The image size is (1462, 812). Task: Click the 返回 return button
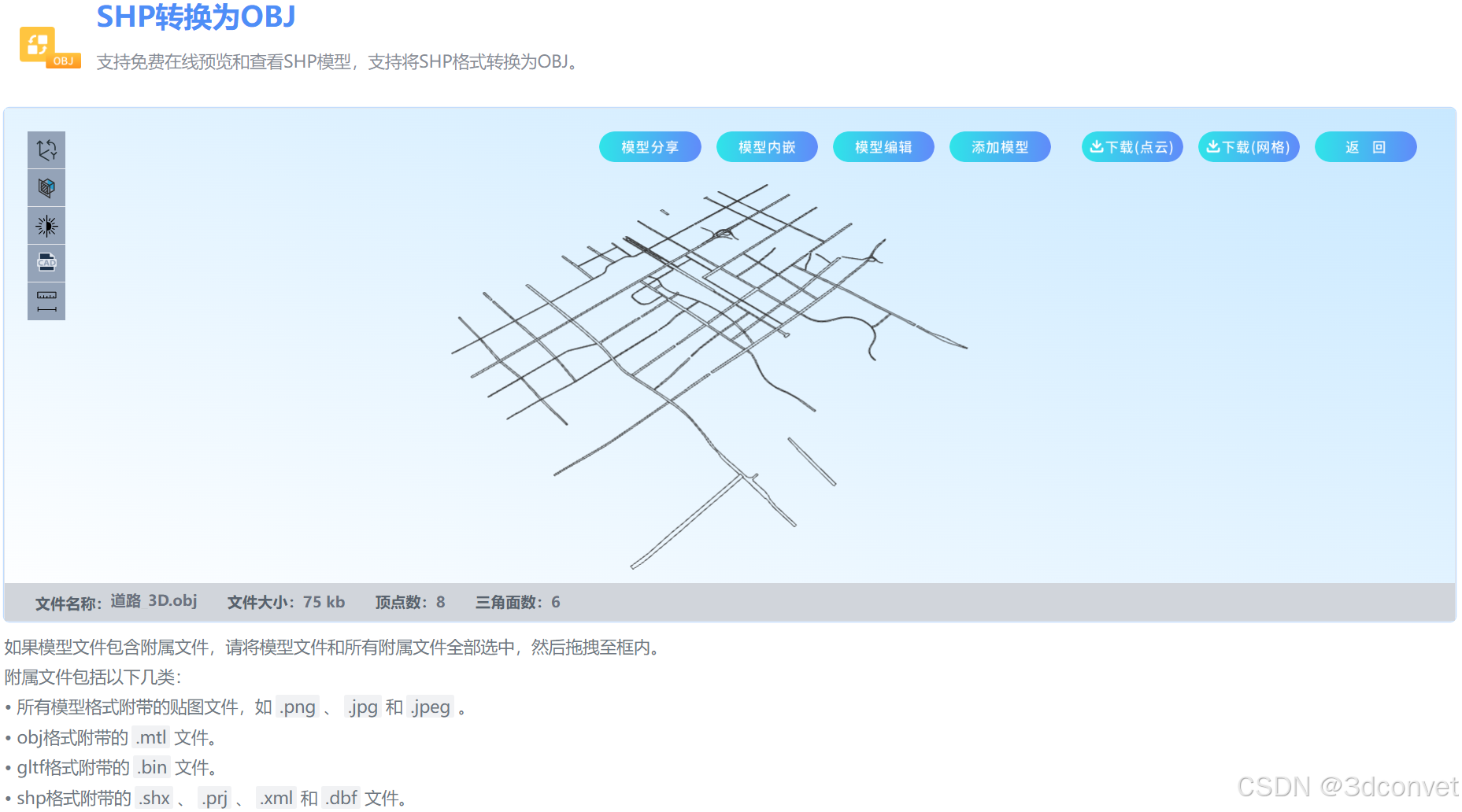(1365, 146)
